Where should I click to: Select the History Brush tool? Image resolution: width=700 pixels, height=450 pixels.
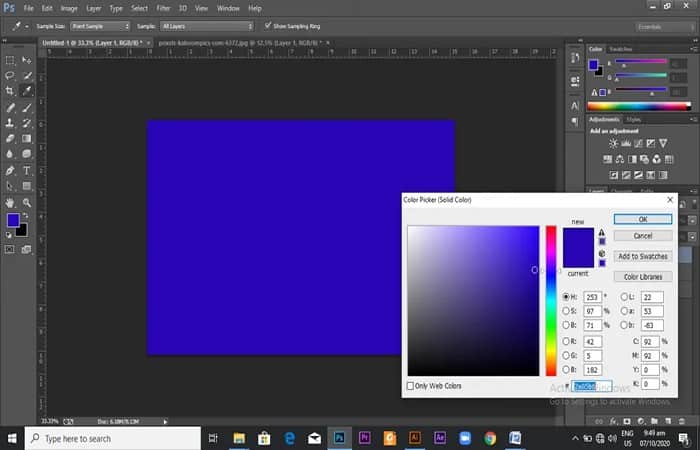pos(27,123)
